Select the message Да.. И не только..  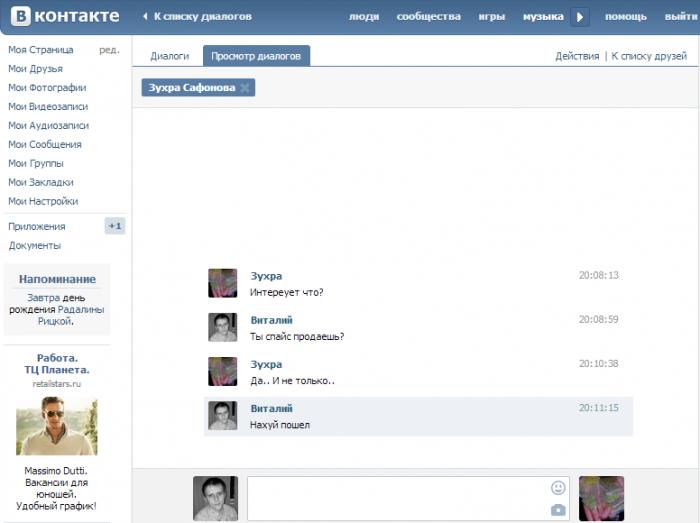tap(292, 381)
